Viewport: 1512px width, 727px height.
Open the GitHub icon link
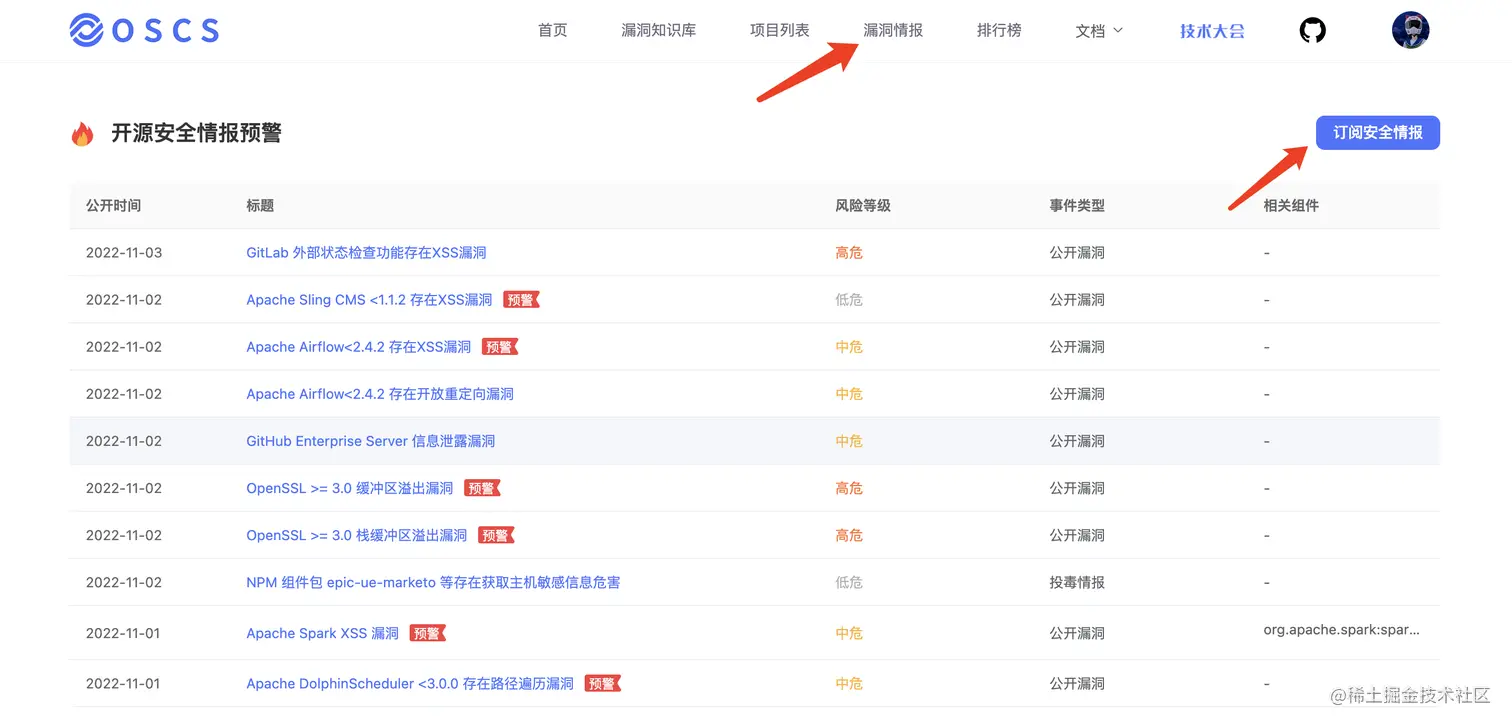(x=1312, y=30)
